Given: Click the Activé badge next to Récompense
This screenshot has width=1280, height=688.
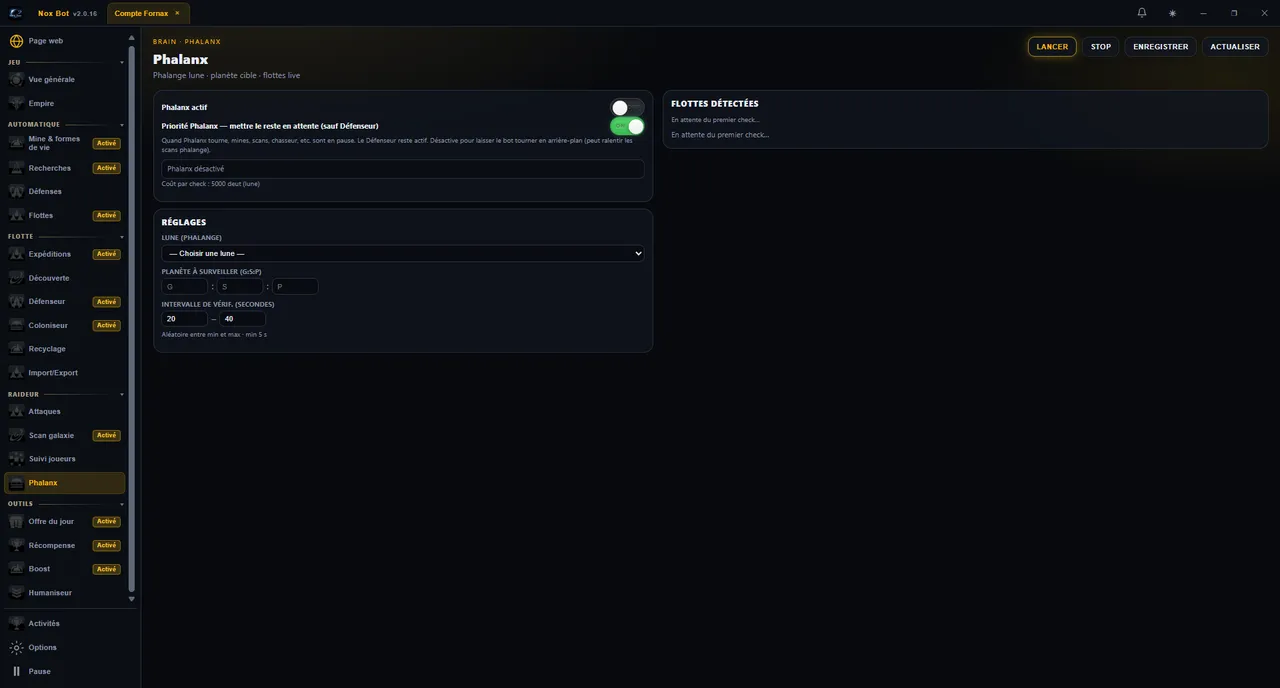Looking at the screenshot, I should (x=107, y=545).
